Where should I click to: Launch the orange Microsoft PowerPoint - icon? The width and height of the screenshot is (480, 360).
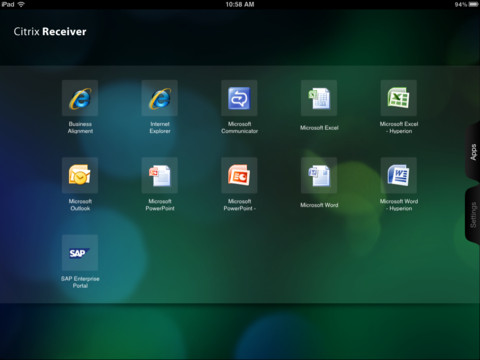[x=239, y=175]
